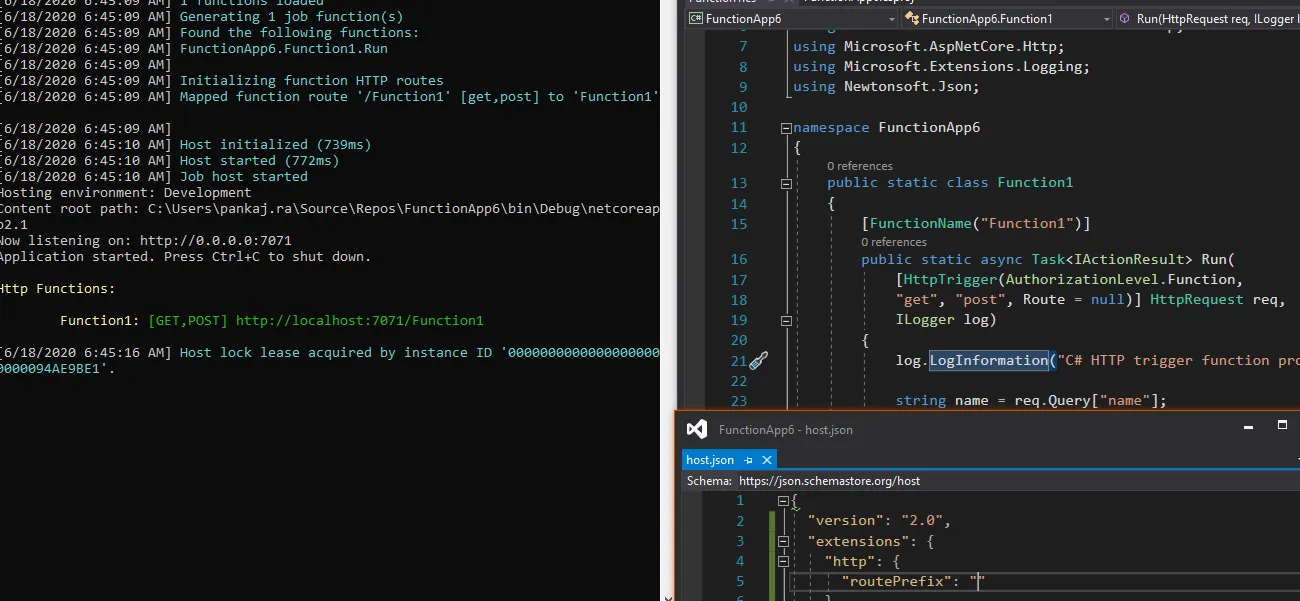Click 'Application started. Press Ctrl+C' line

point(186,257)
